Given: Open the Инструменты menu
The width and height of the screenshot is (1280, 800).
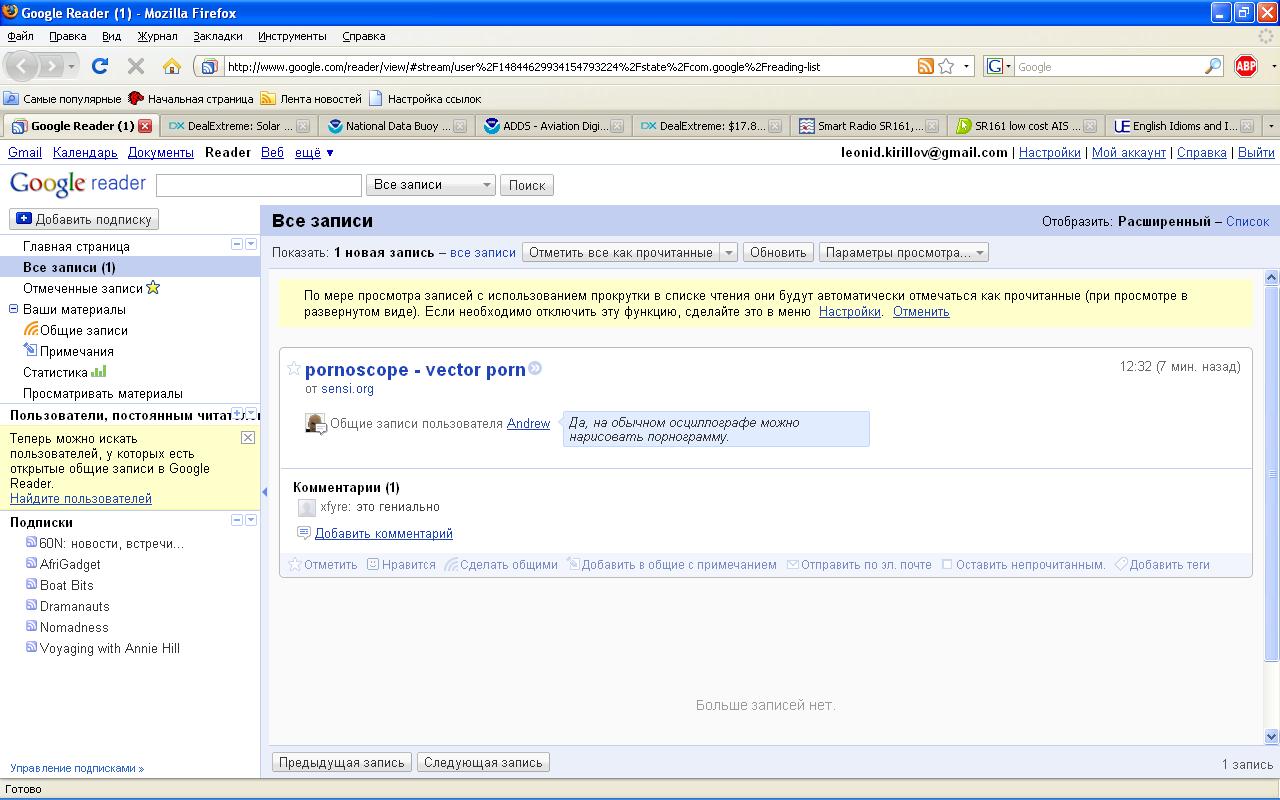Looking at the screenshot, I should (x=292, y=36).
